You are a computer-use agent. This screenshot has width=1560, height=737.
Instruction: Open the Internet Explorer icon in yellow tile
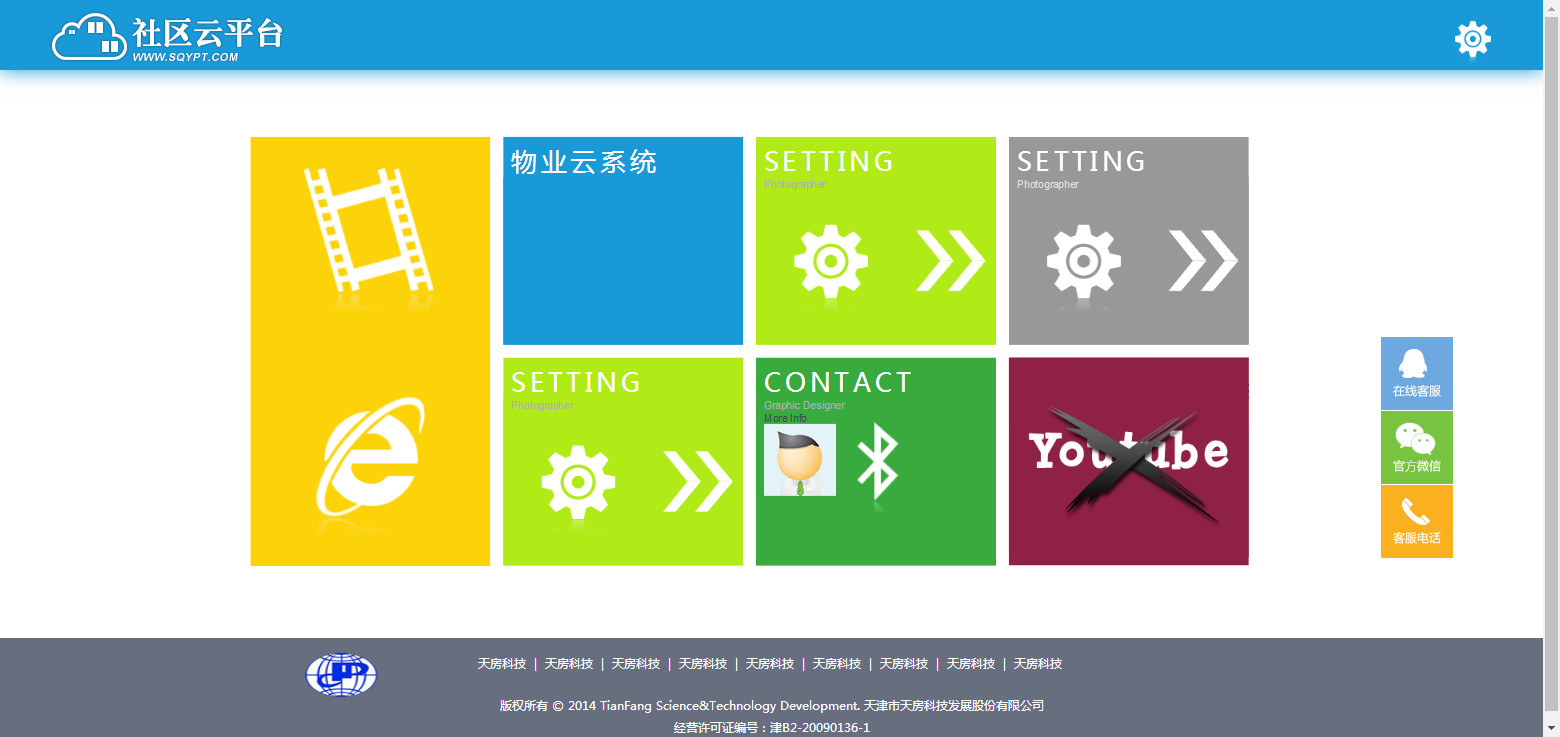[x=370, y=456]
